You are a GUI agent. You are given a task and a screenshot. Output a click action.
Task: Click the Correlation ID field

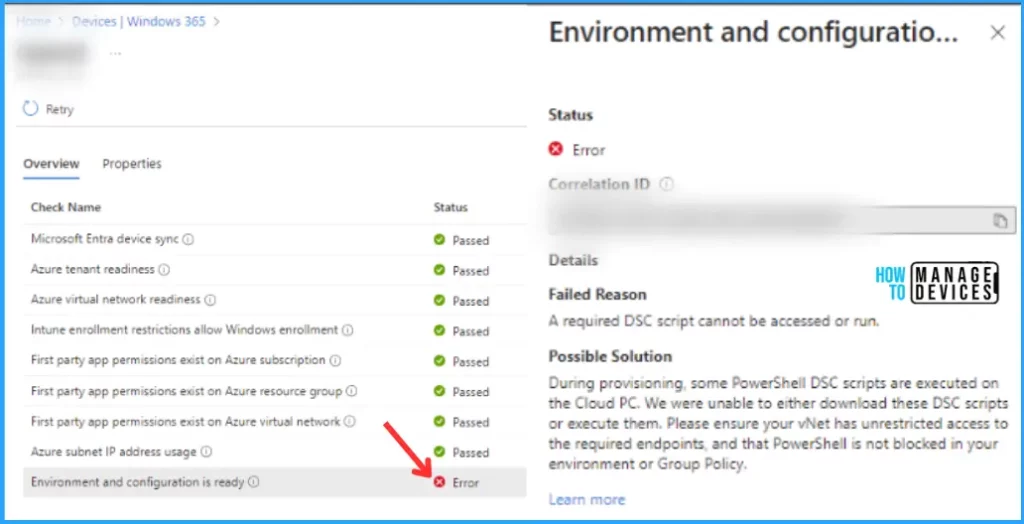[782, 221]
